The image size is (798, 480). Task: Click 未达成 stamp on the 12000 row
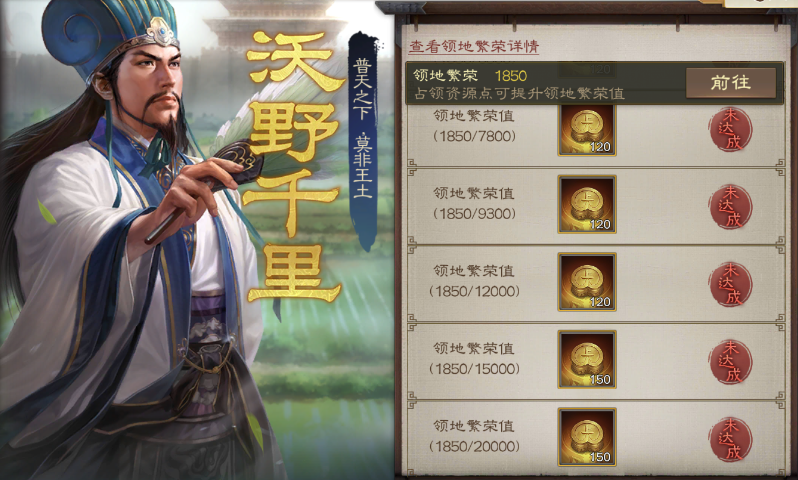click(x=731, y=284)
